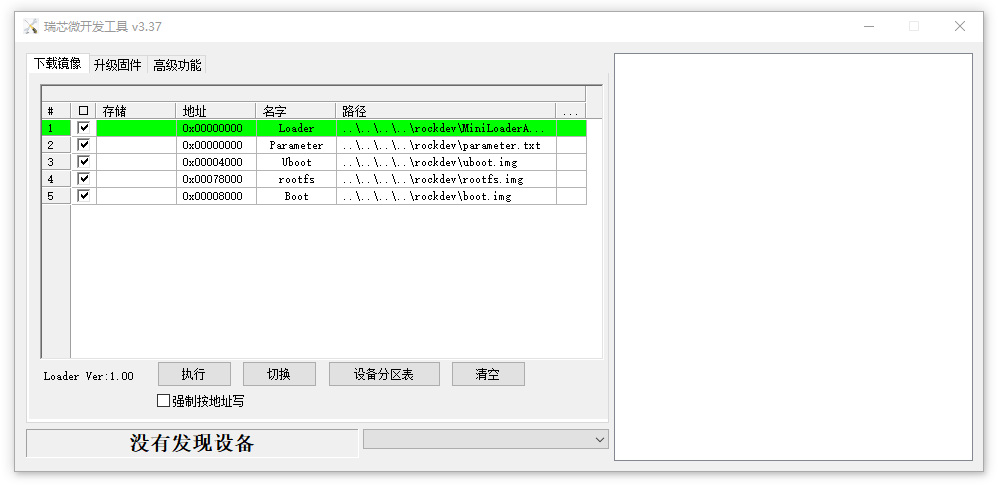Click the 0x00008000 address cell

[x=216, y=196]
